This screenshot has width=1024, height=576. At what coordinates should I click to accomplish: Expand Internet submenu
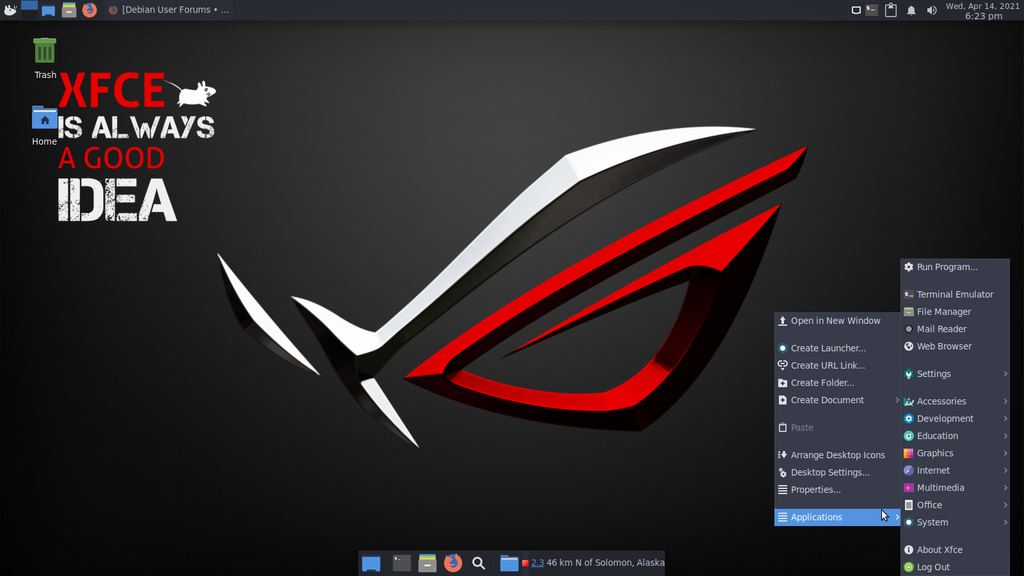[955, 470]
